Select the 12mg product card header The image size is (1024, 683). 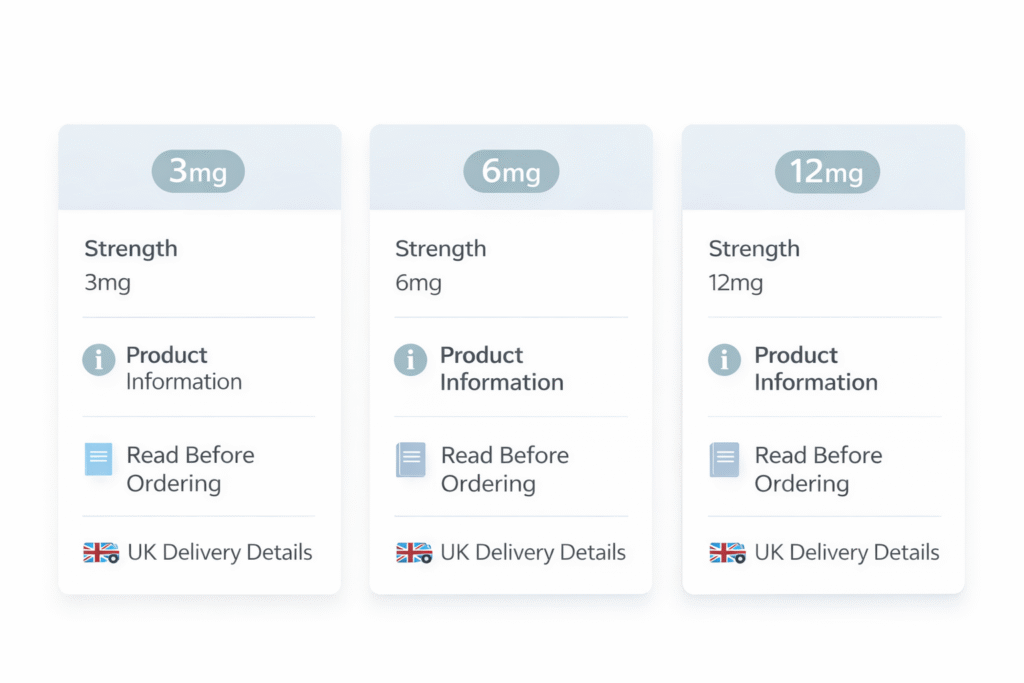coord(824,165)
